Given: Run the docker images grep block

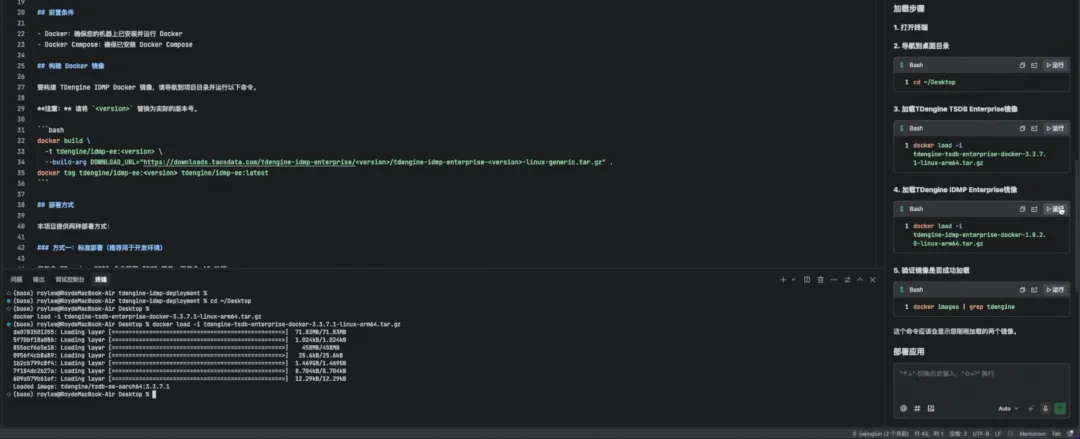Looking at the screenshot, I should pyautogui.click(x=1055, y=289).
